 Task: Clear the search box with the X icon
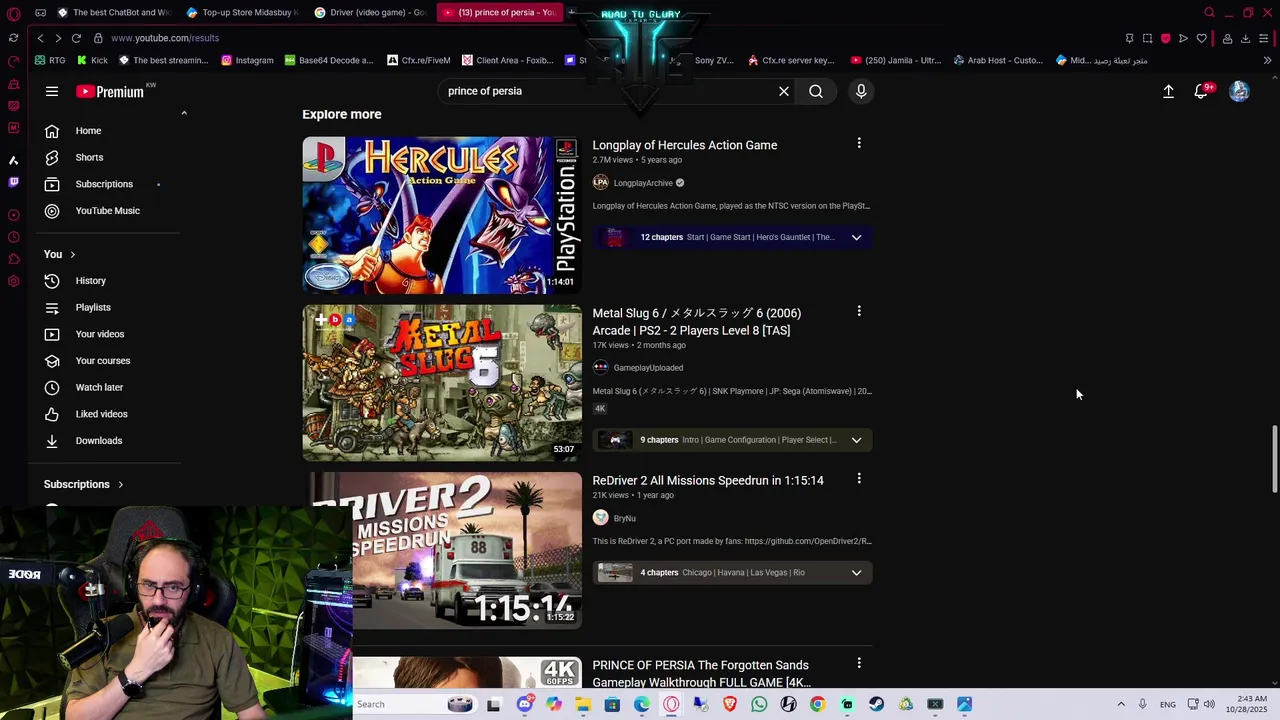click(784, 91)
